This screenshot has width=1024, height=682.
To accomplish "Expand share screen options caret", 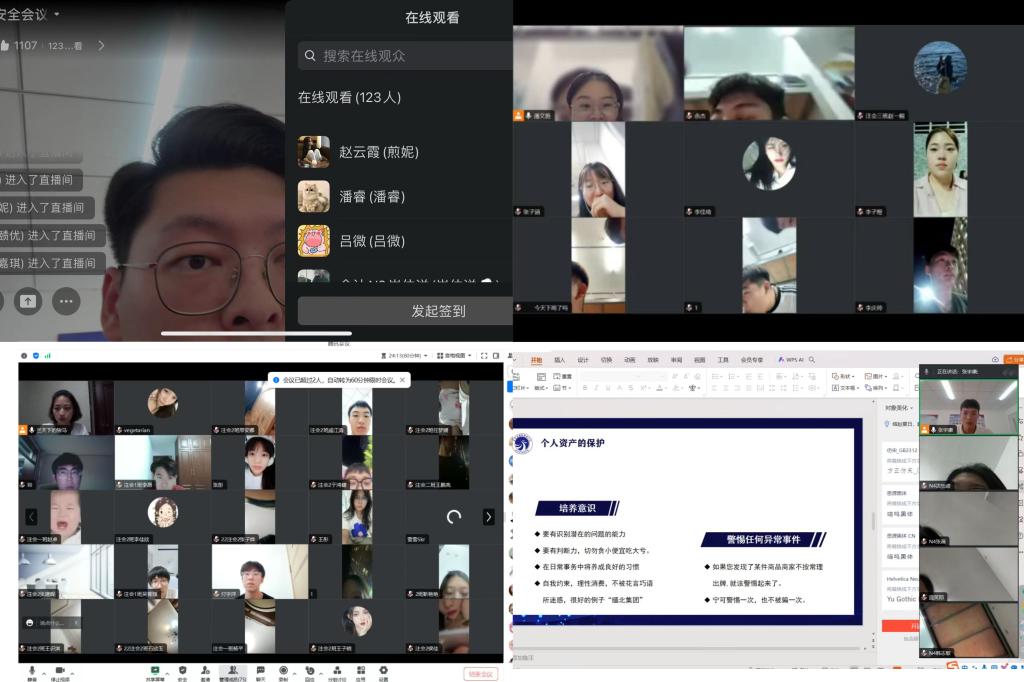I will 167,672.
